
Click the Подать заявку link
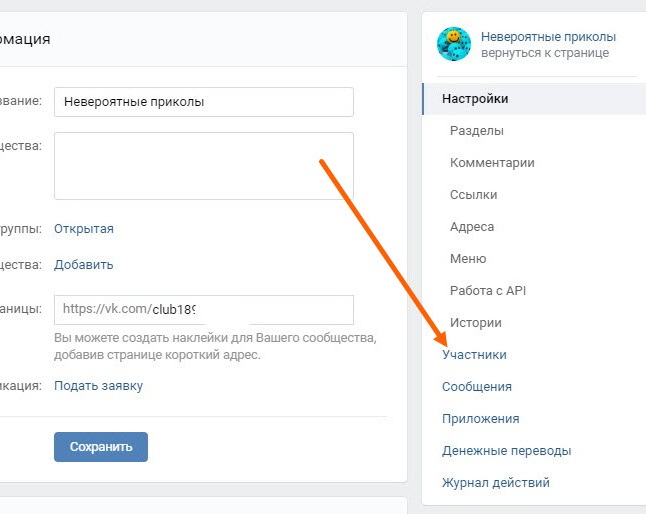(98, 386)
